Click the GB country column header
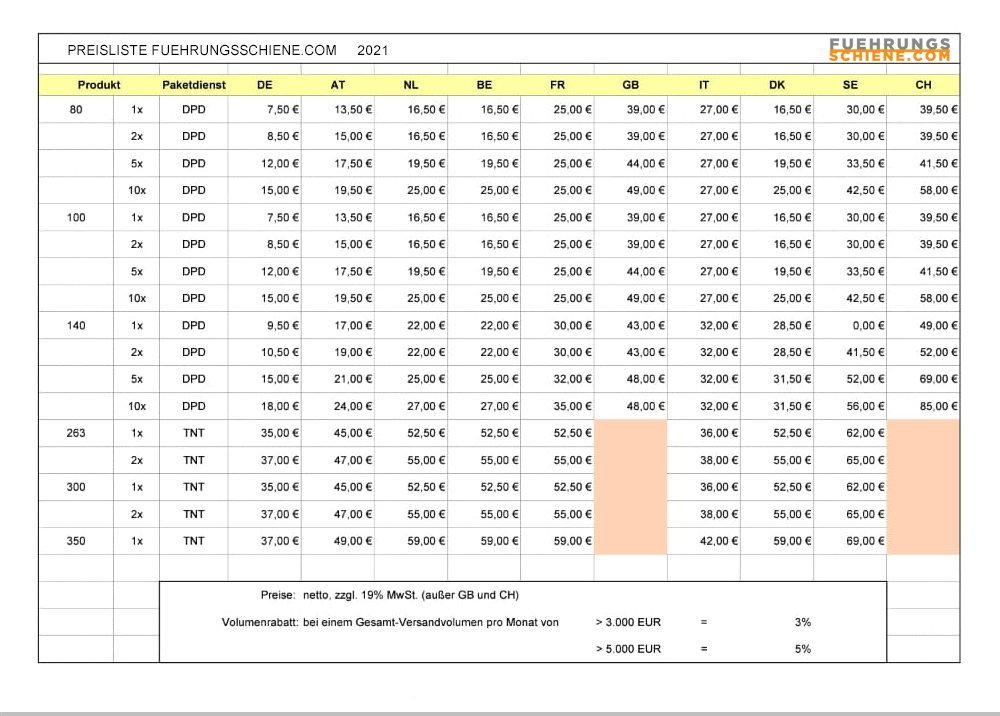The image size is (1000, 716). pos(630,85)
